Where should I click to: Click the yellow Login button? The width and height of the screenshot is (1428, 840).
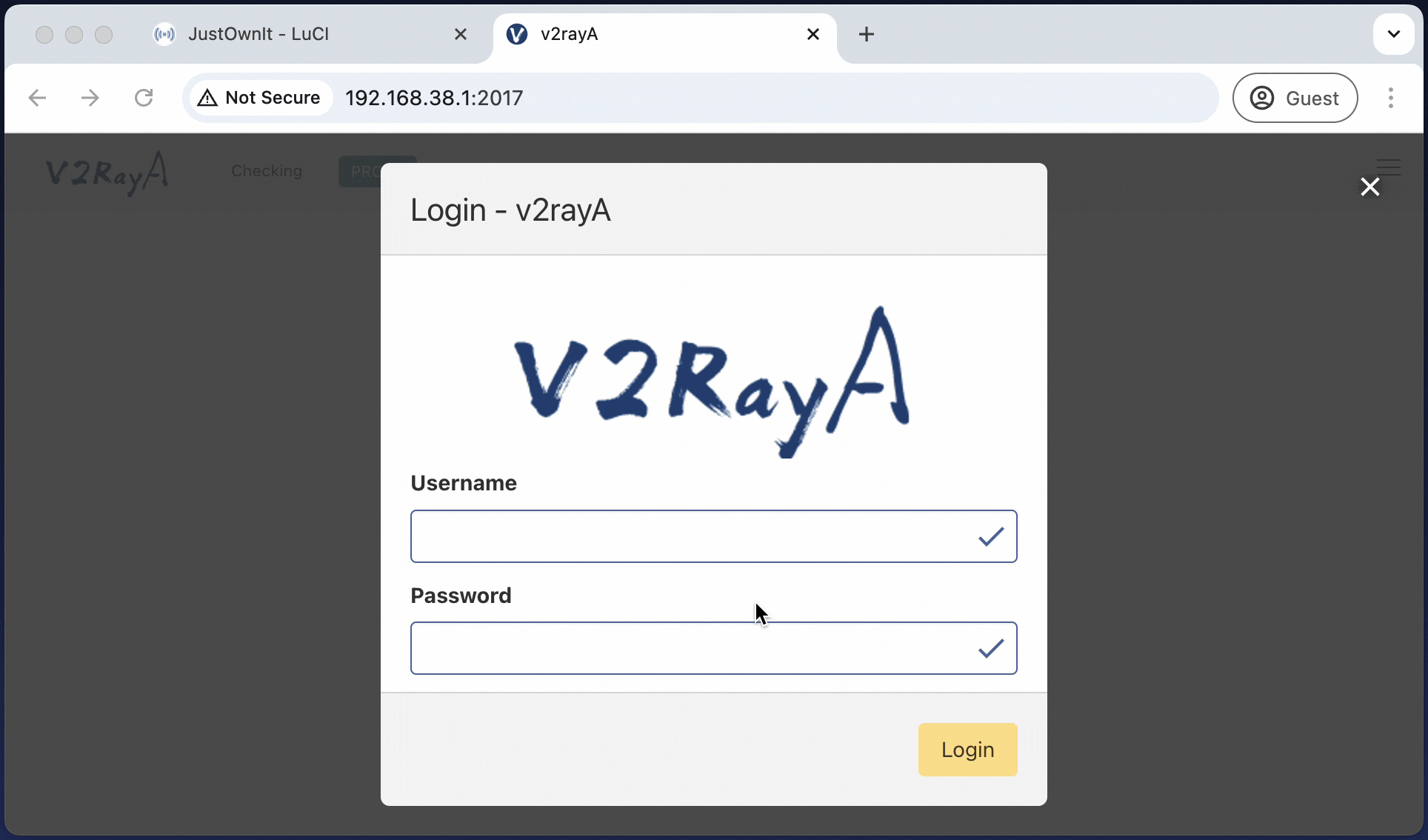[x=967, y=750]
